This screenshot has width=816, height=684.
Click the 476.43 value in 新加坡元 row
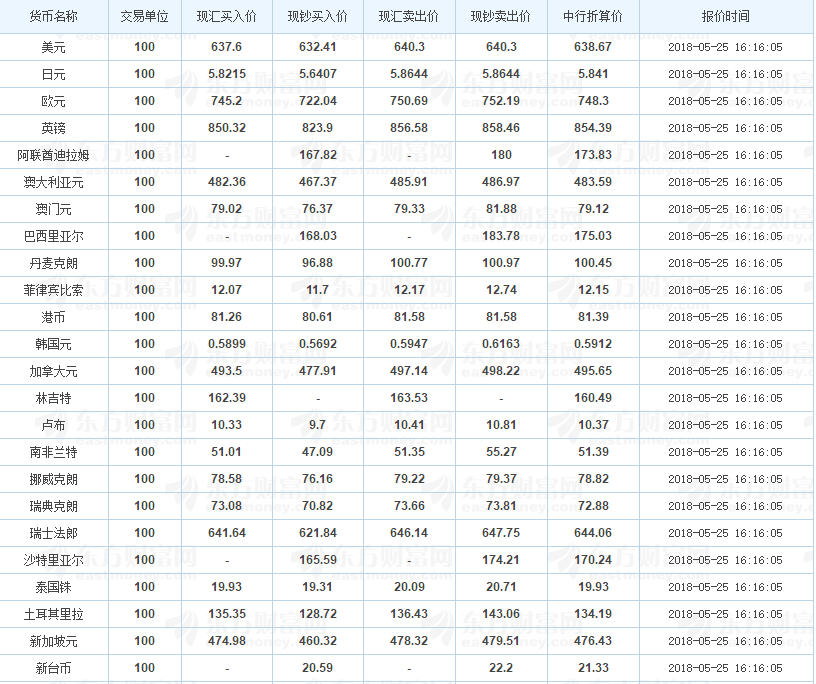point(593,641)
